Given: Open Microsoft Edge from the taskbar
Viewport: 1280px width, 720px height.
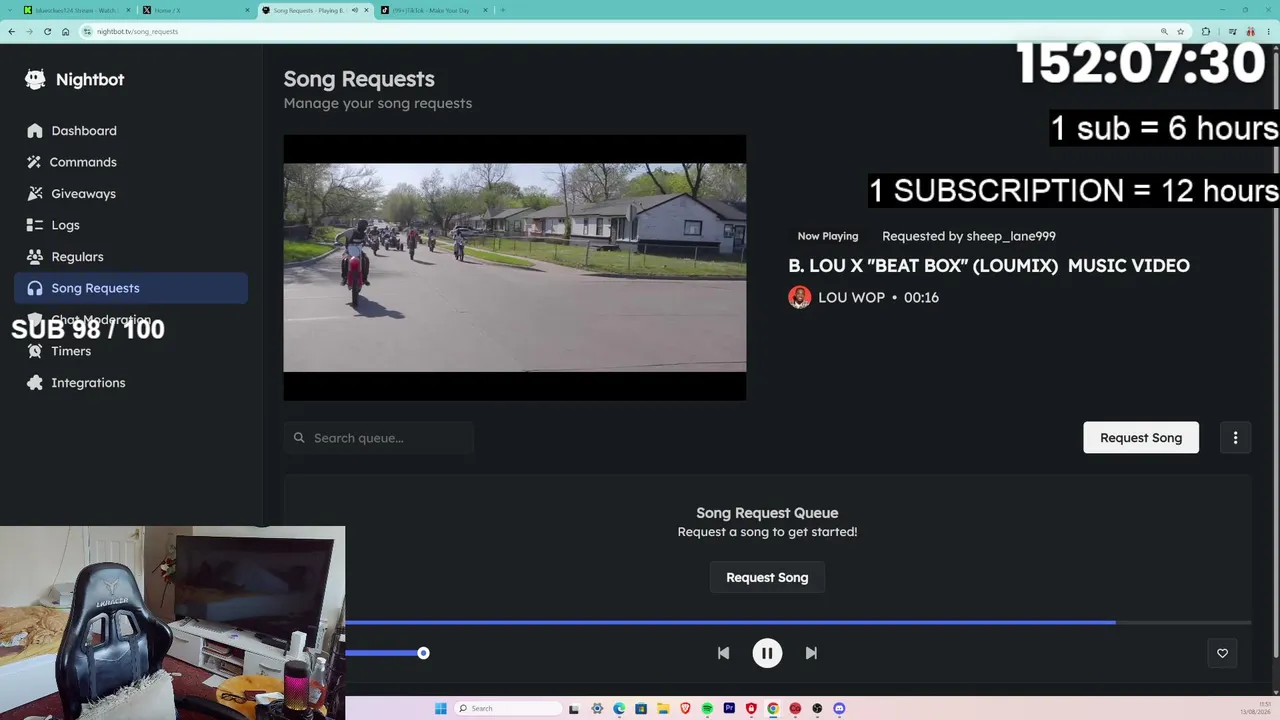Looking at the screenshot, I should (x=619, y=709).
